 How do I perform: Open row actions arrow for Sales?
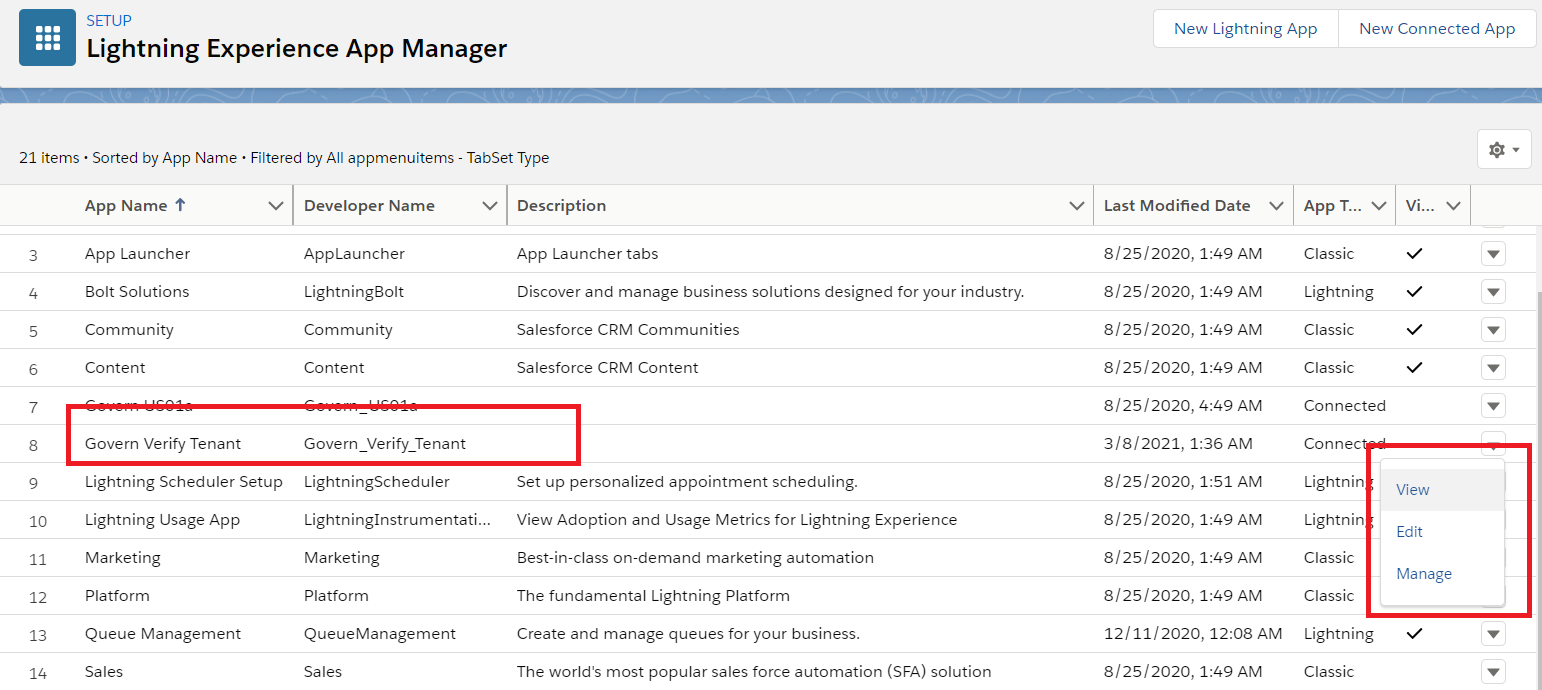point(1493,672)
